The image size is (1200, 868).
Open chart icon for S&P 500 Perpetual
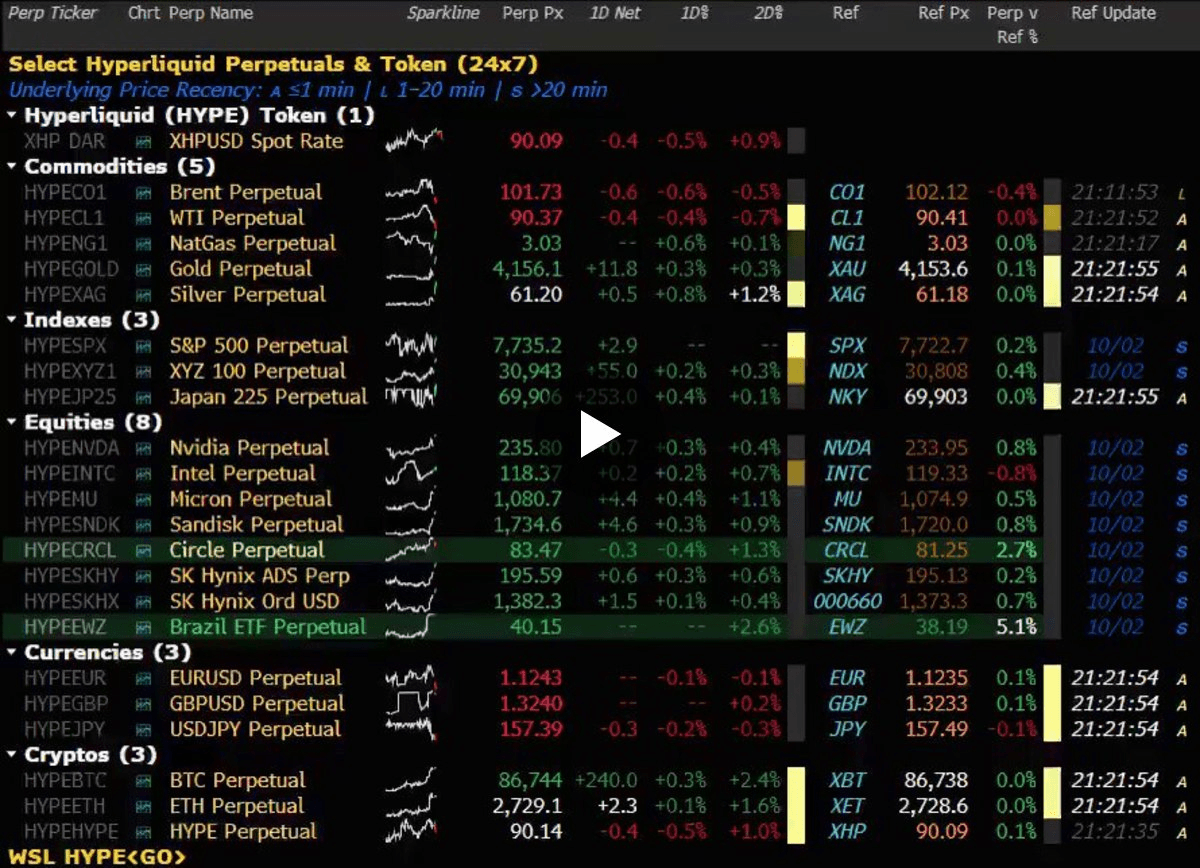(143, 346)
